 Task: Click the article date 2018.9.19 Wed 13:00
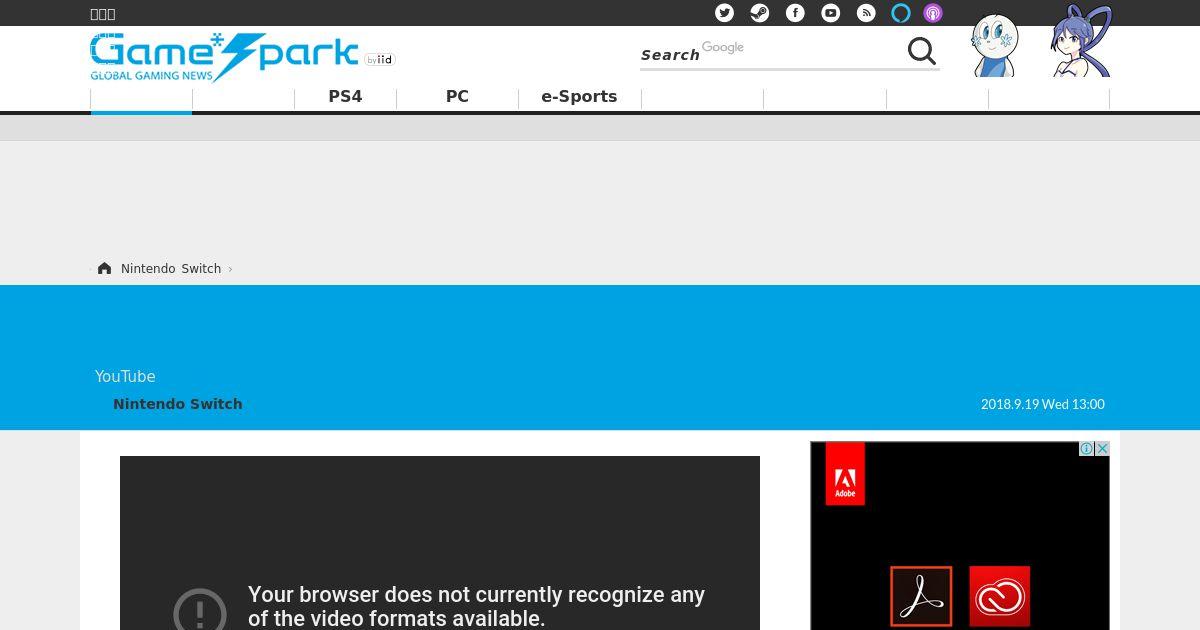point(1043,405)
